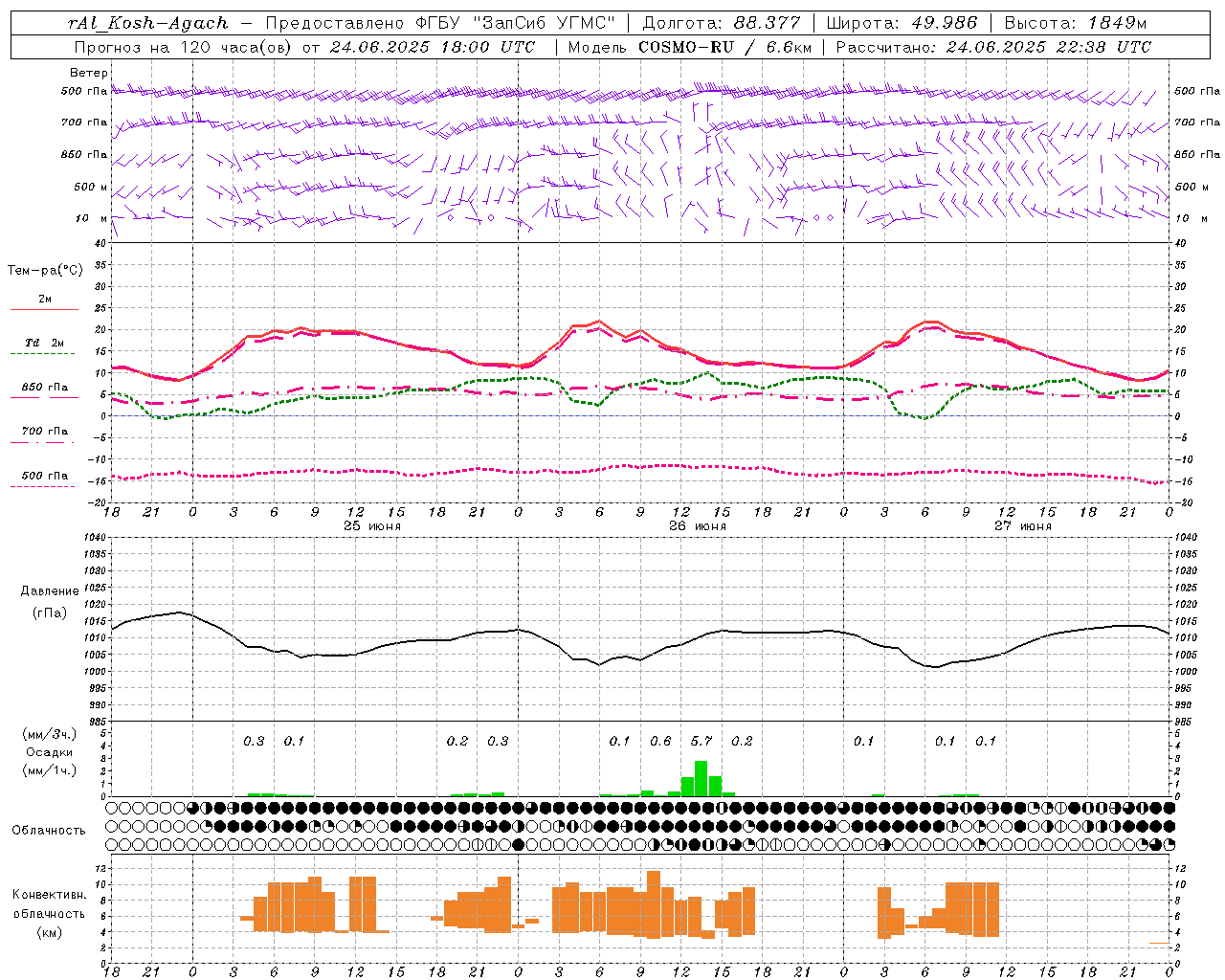The height and width of the screenshot is (980, 1225).
Task: Select the (км) unit label
Action: pos(49,932)
